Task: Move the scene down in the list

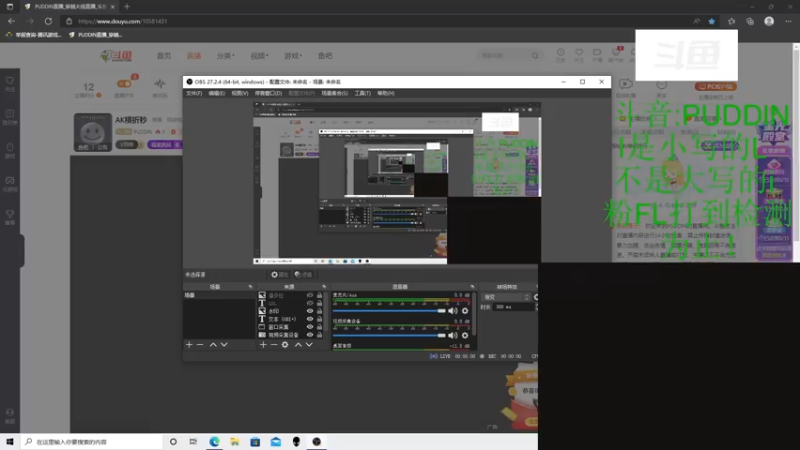Action: point(224,345)
